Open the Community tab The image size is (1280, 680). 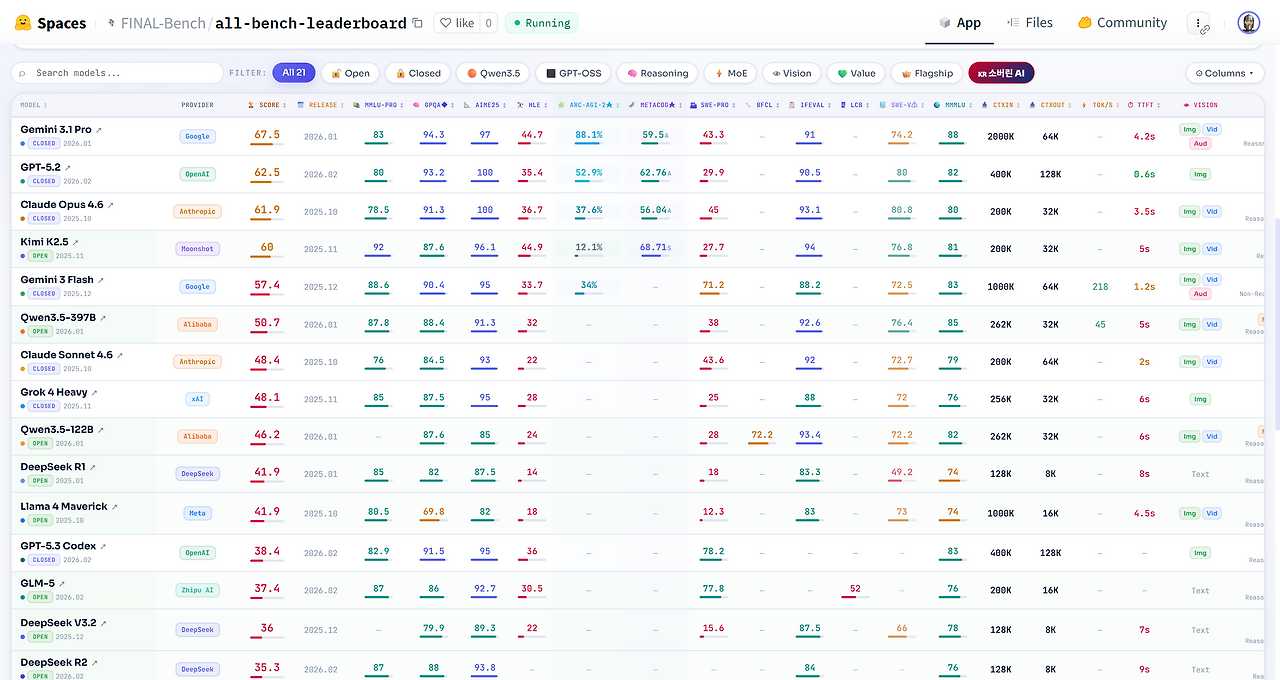click(1121, 22)
